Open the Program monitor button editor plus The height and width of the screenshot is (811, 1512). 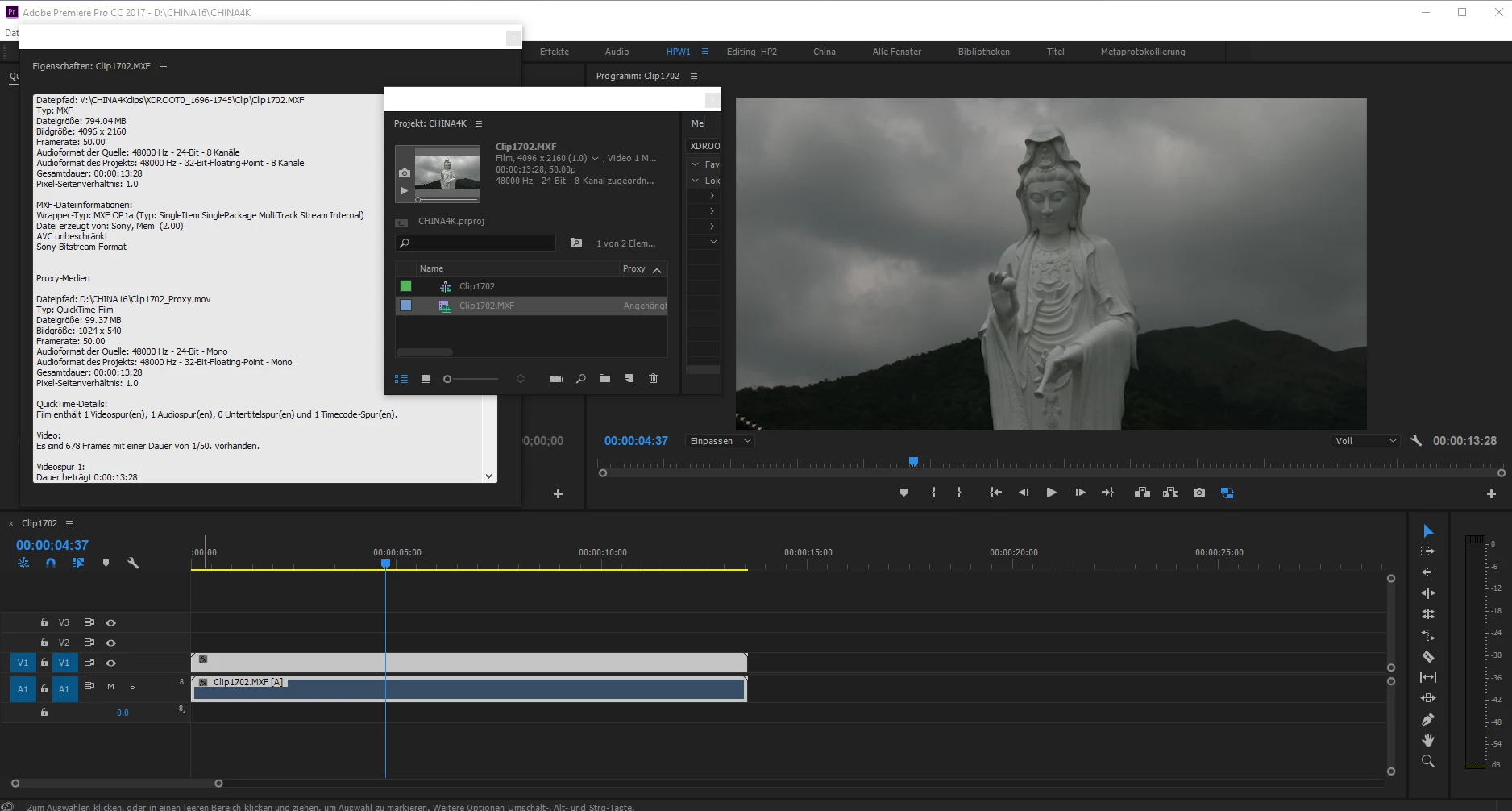click(1491, 493)
